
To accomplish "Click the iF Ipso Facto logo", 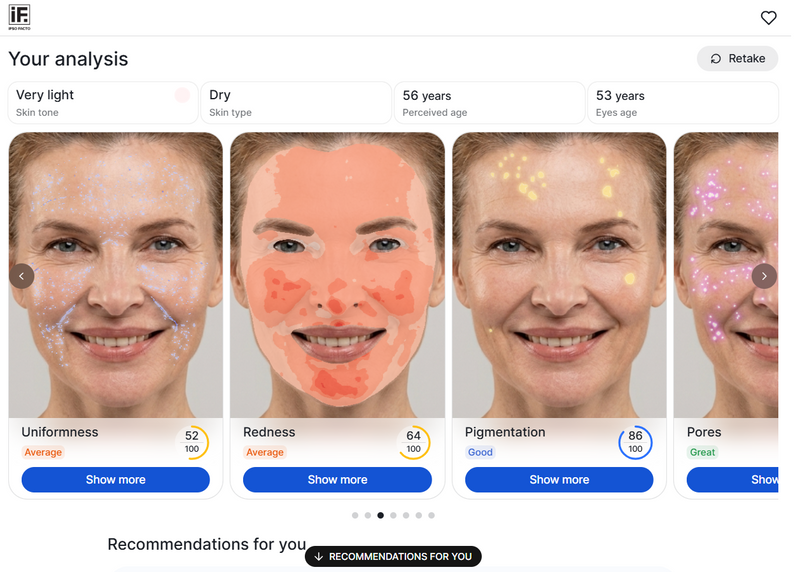I will pyautogui.click(x=19, y=17).
